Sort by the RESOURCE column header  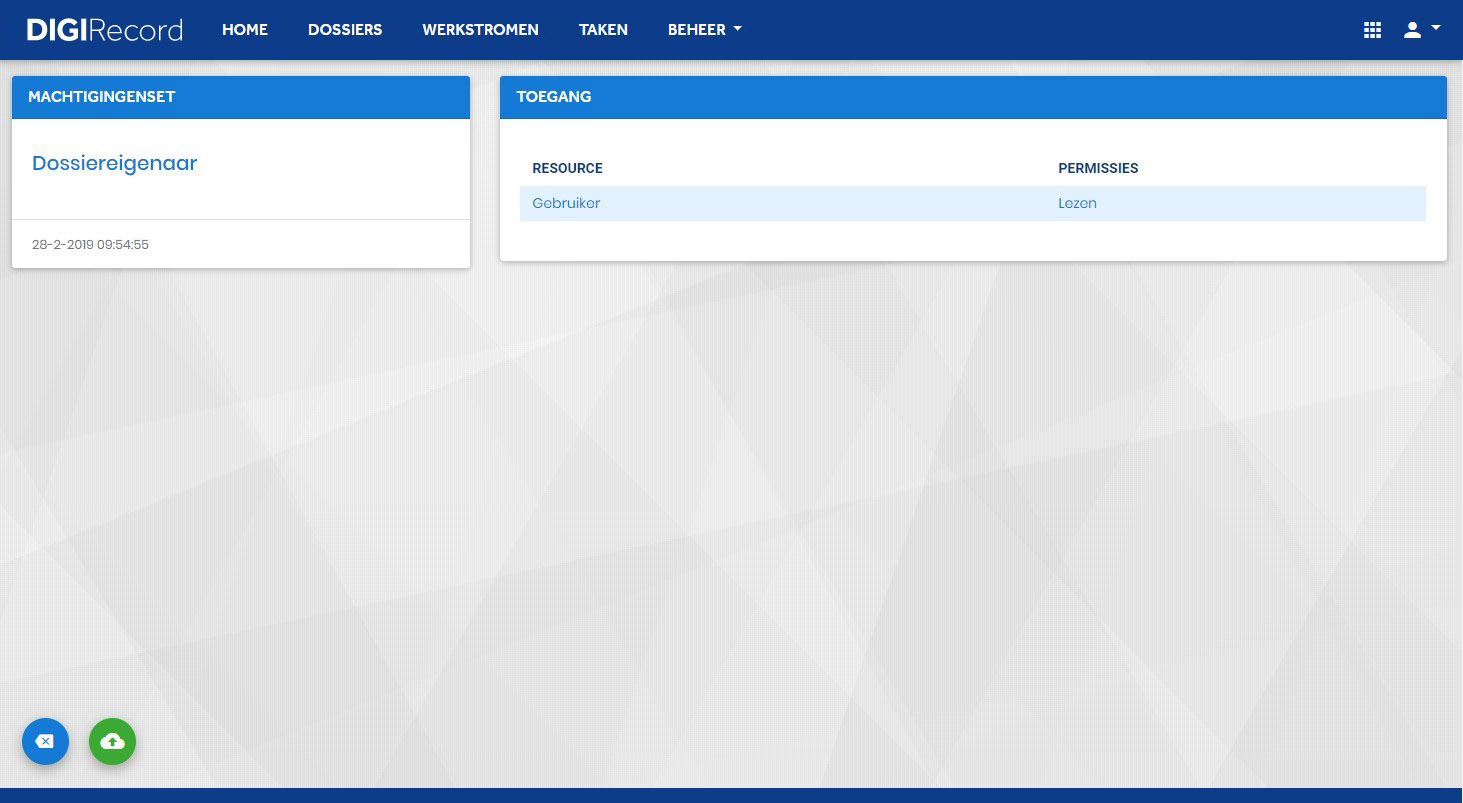coord(567,168)
